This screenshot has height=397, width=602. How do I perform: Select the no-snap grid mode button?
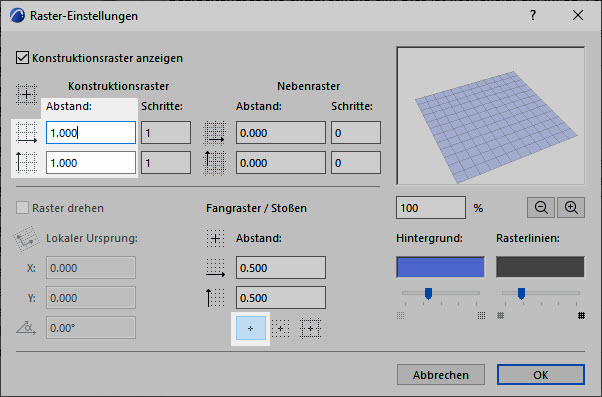coord(251,328)
